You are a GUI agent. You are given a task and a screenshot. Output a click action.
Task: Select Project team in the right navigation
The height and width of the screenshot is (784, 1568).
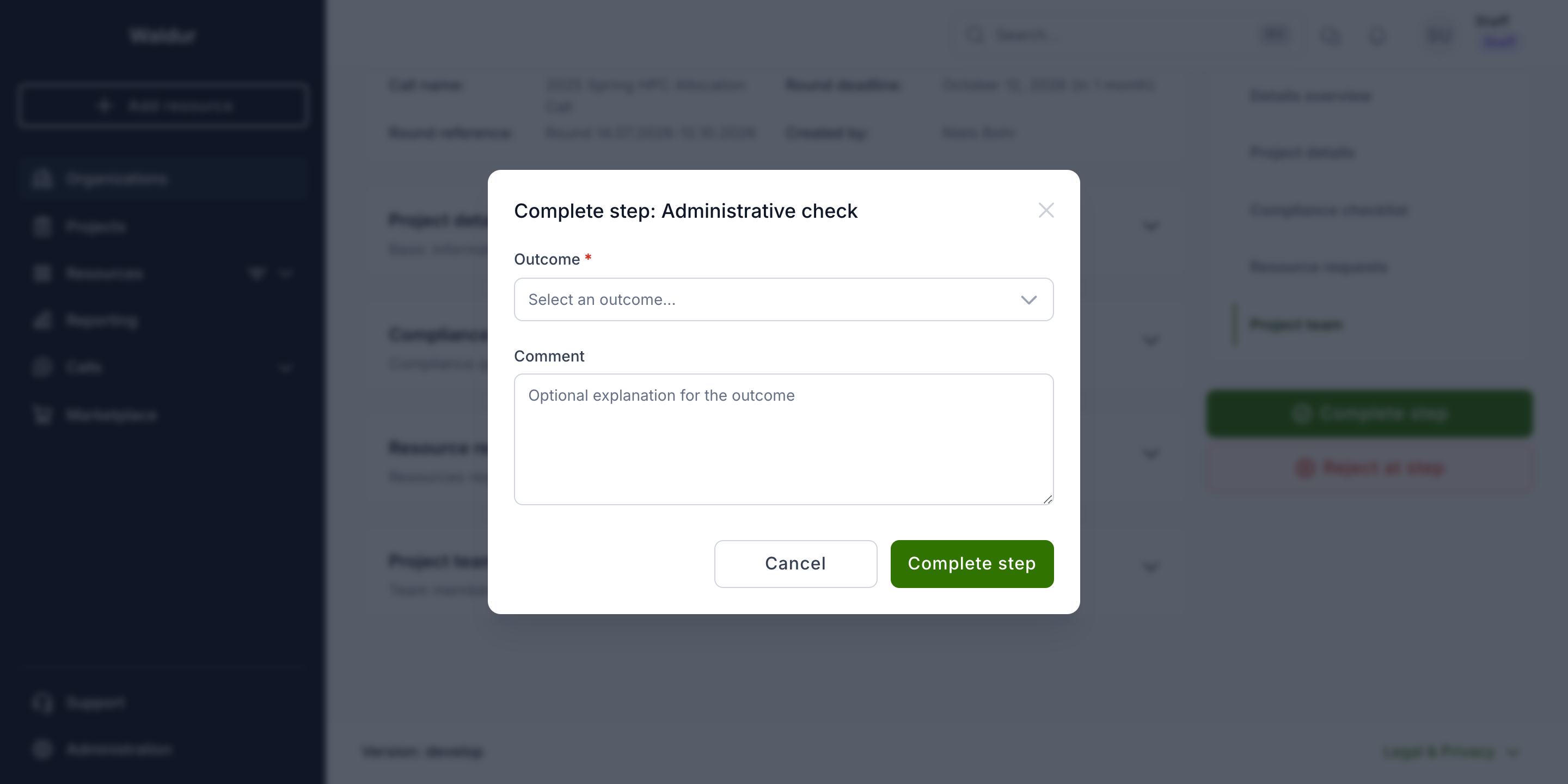(1296, 324)
